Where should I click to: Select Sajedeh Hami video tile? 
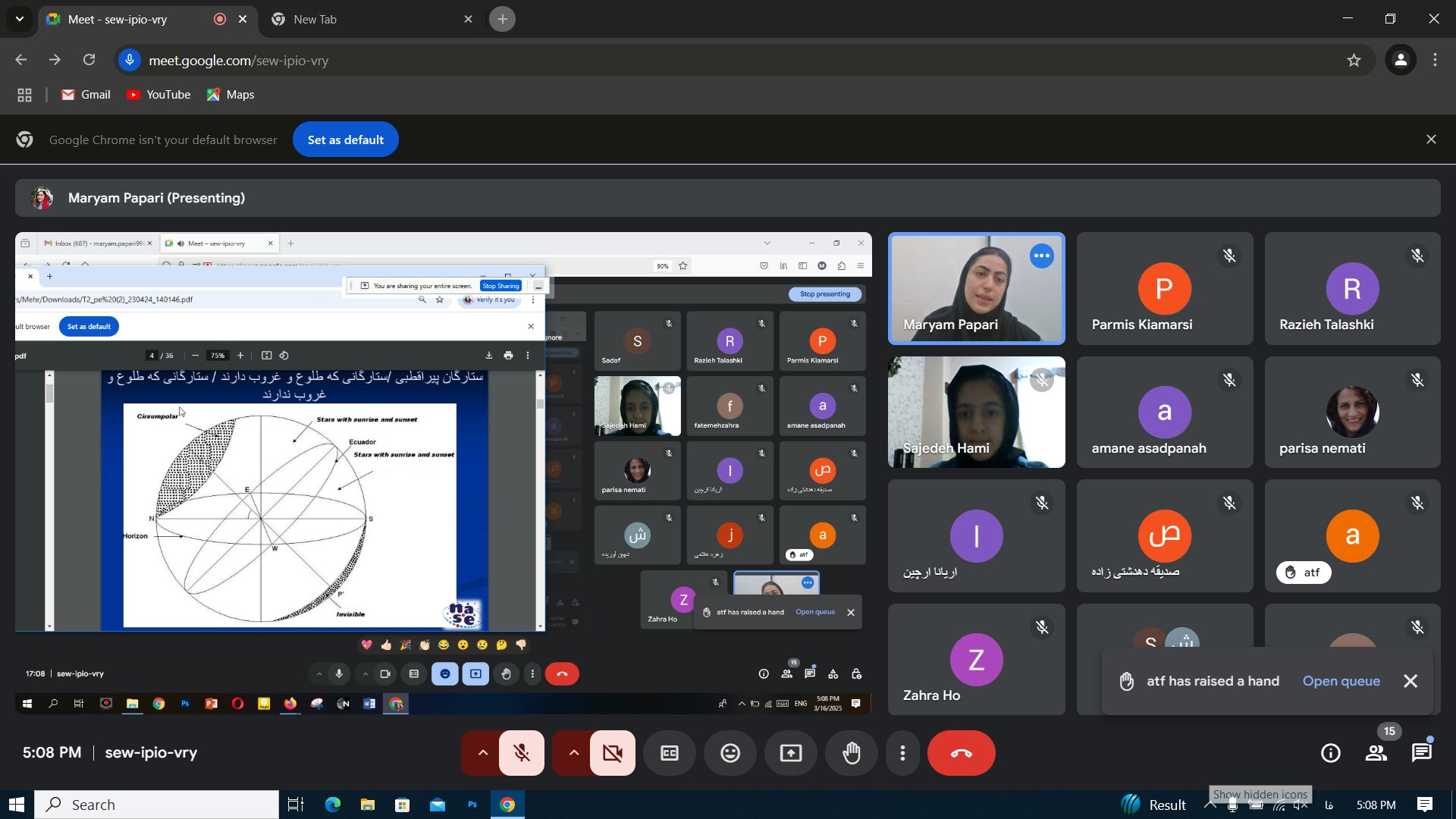(x=977, y=413)
